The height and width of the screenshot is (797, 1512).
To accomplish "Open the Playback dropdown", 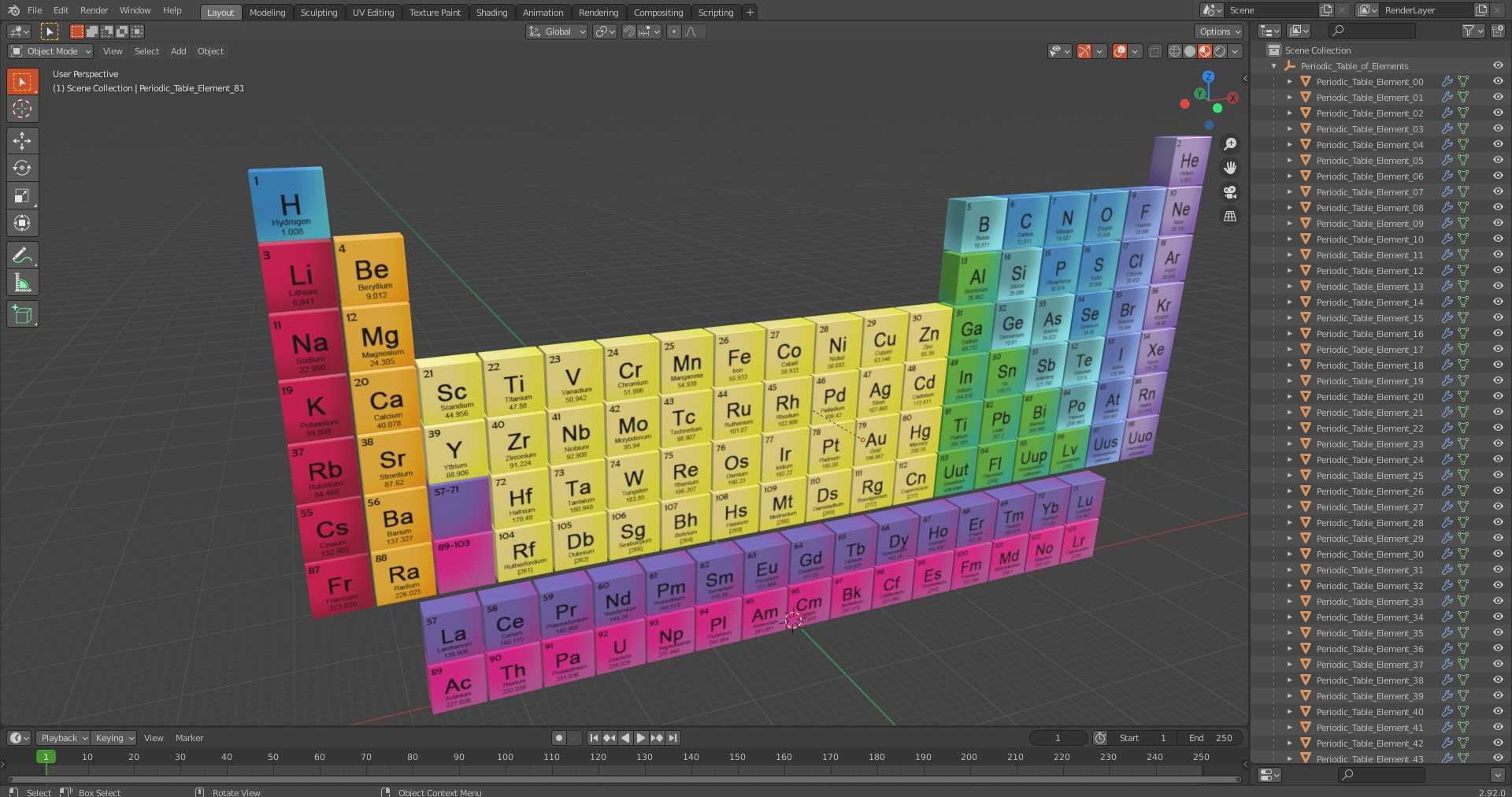I will (63, 738).
